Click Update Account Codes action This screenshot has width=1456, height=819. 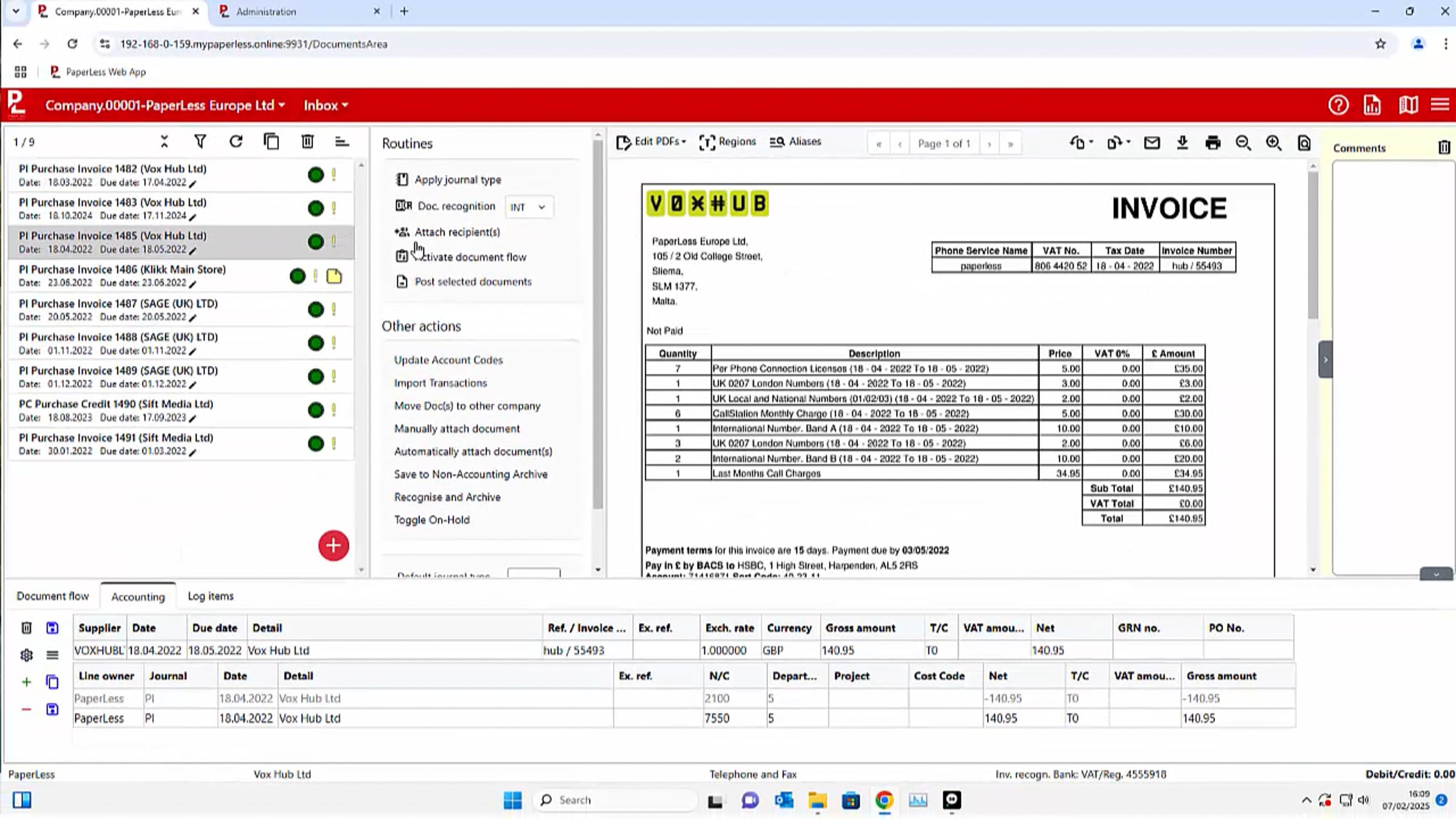pos(448,360)
